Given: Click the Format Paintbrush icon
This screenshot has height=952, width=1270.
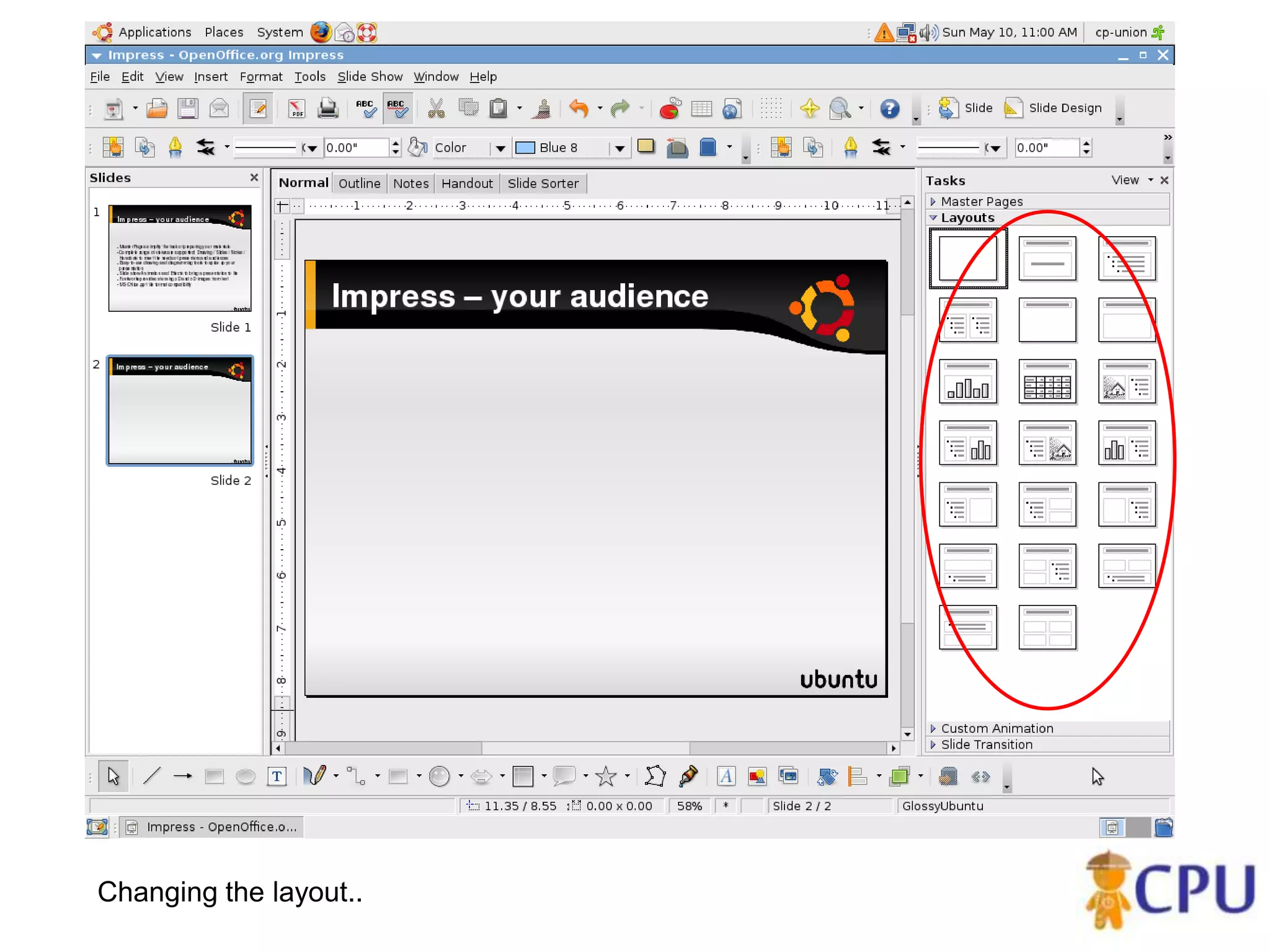Looking at the screenshot, I should coord(543,108).
